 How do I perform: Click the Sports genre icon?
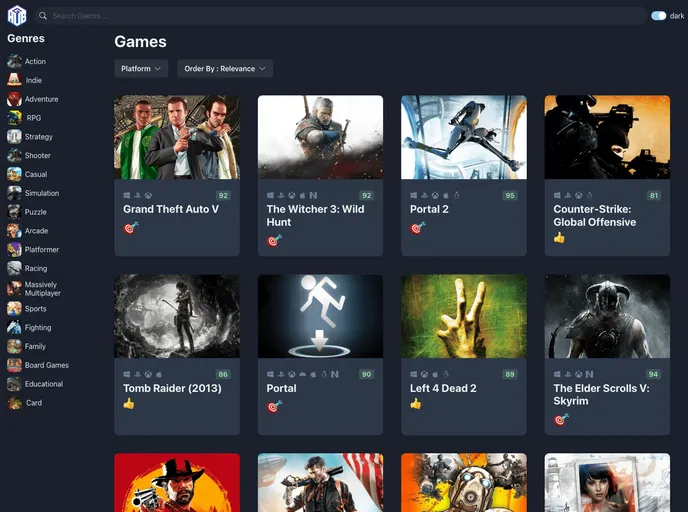click(14, 308)
